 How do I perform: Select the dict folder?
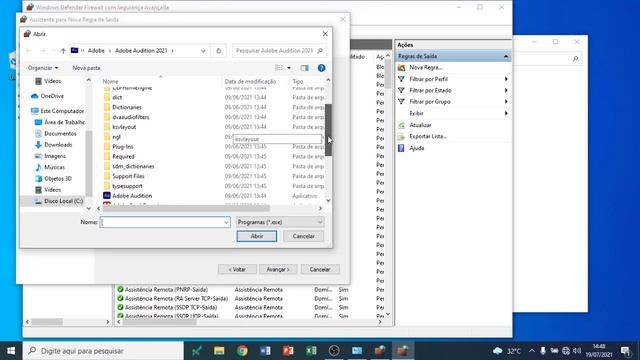pos(117,97)
